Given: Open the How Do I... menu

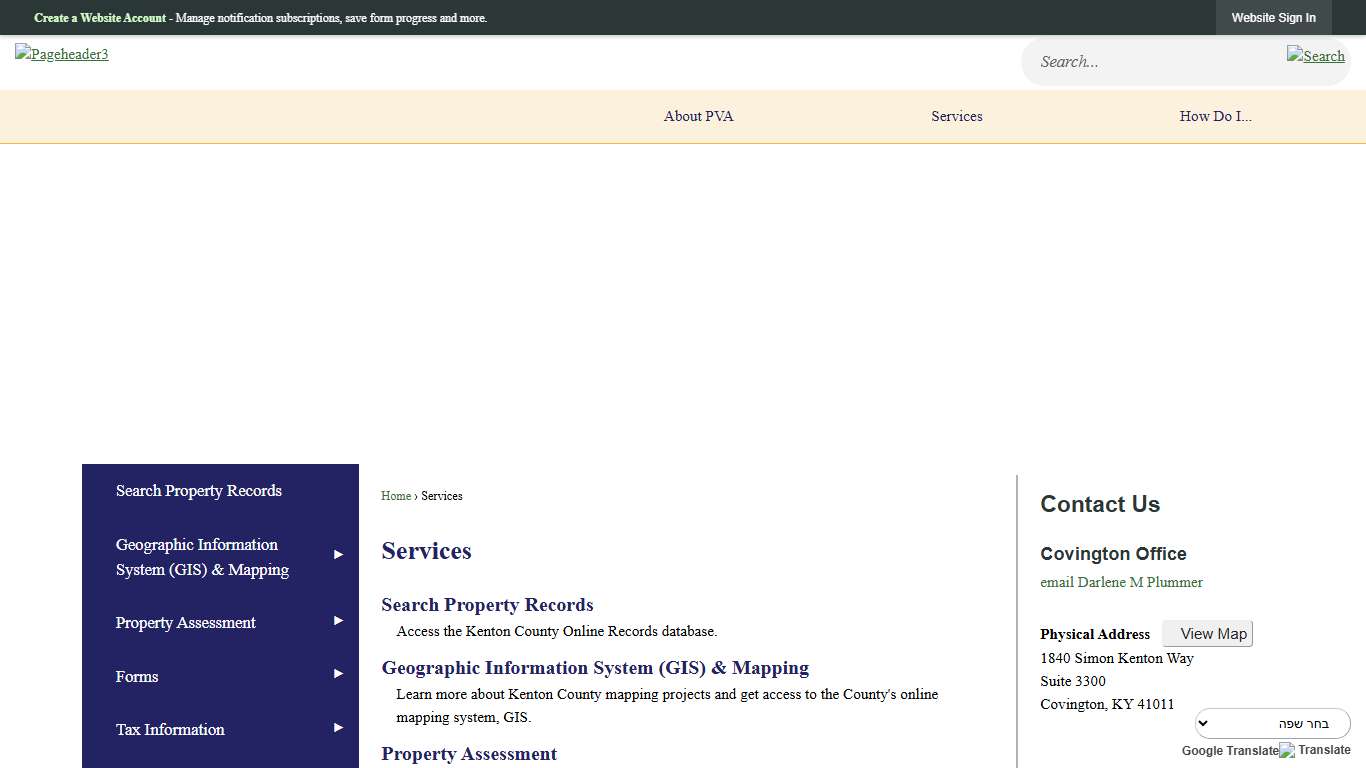Looking at the screenshot, I should click(x=1215, y=116).
